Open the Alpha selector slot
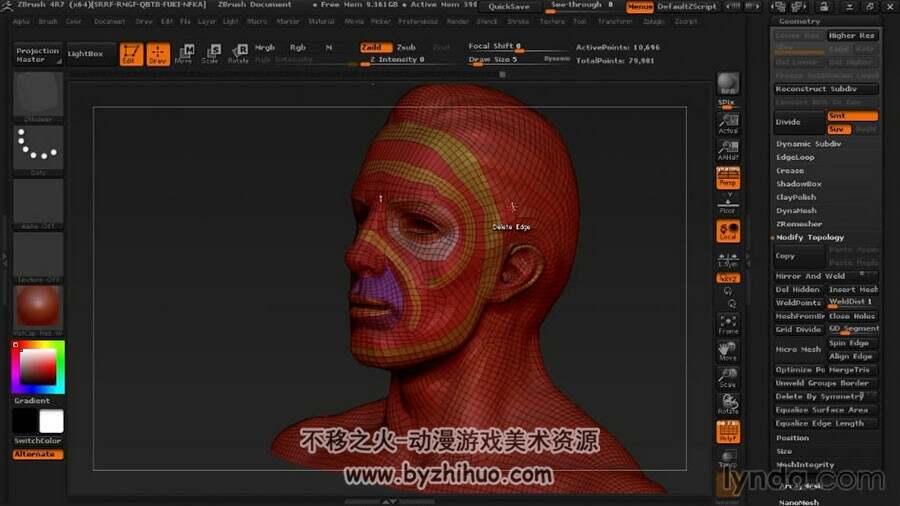The height and width of the screenshot is (506, 900). click(x=38, y=204)
